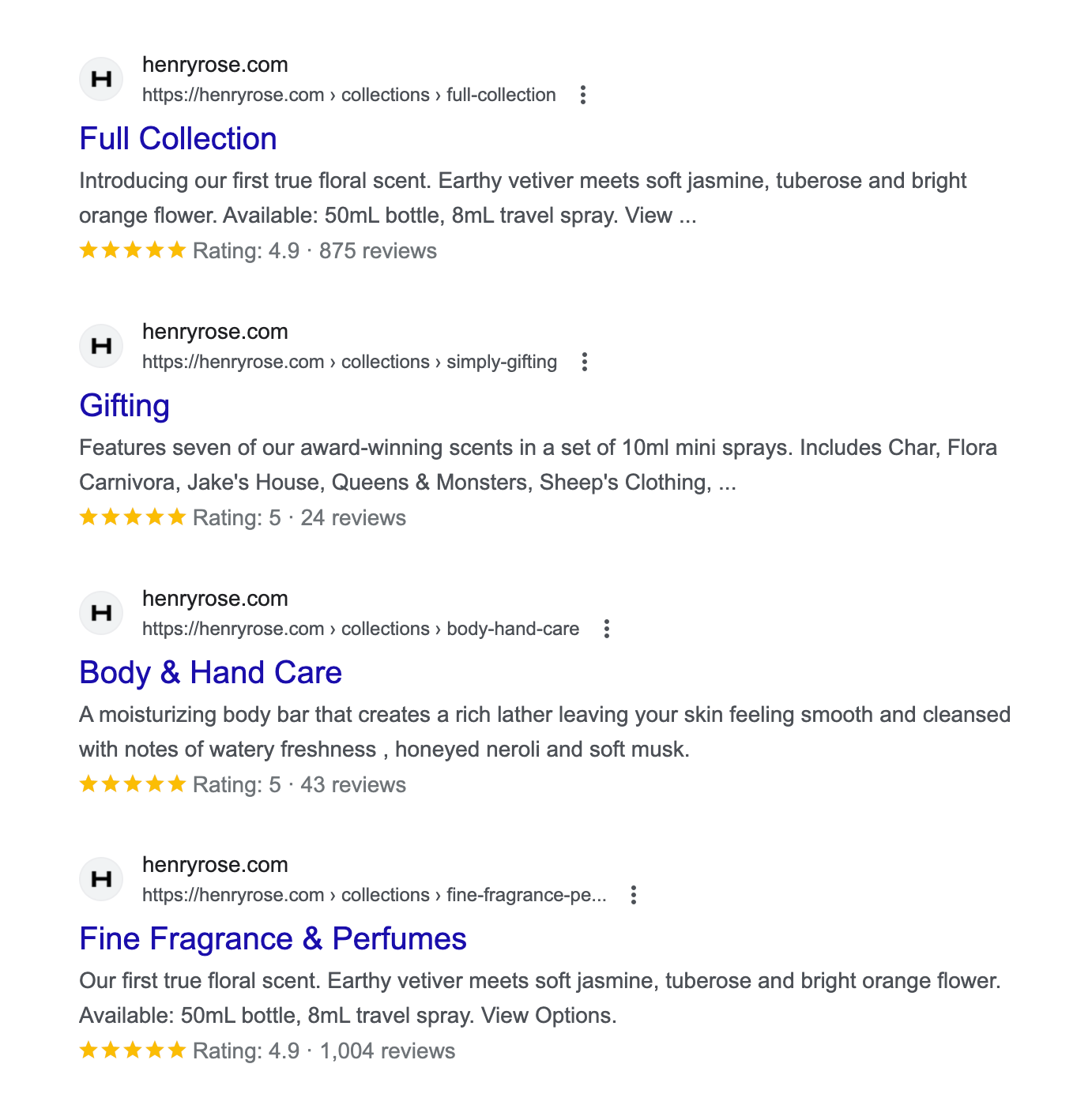Open the three-dot menu for fine-fragrance result
The width and height of the screenshot is (1092, 1120).
[x=633, y=895]
